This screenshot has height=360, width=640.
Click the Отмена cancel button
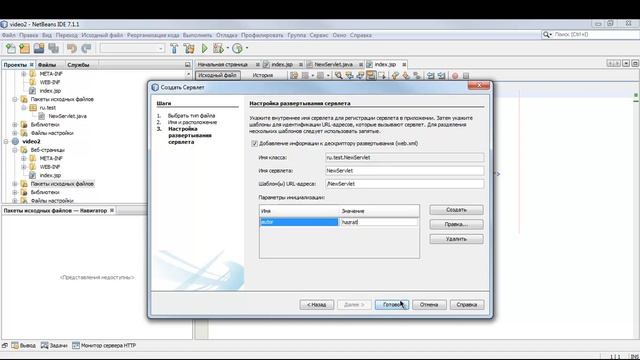click(429, 304)
